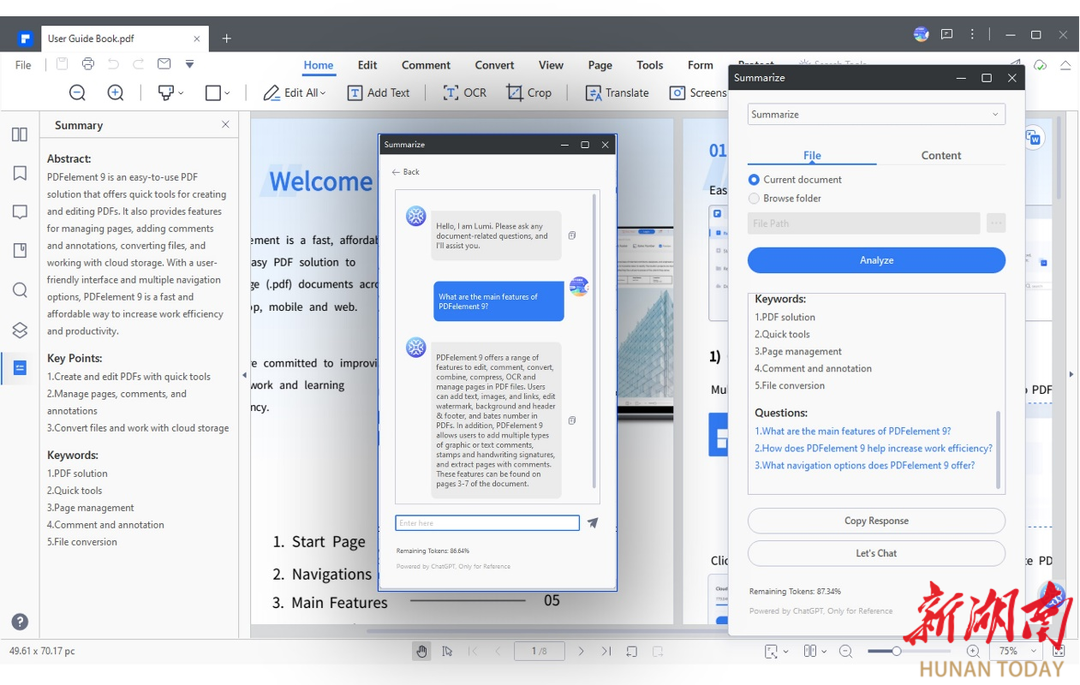Go Back in the Summarize chat window

coord(406,172)
